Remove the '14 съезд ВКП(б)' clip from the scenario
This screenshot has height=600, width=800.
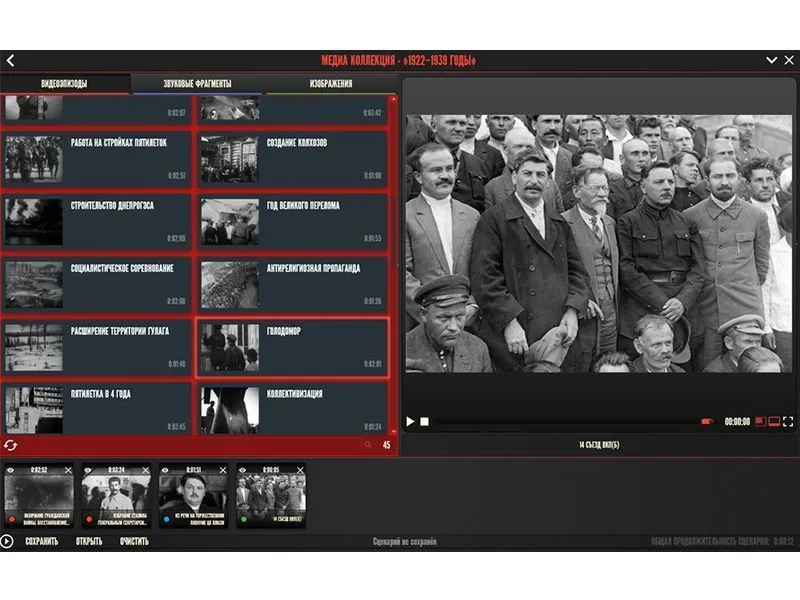[301, 469]
